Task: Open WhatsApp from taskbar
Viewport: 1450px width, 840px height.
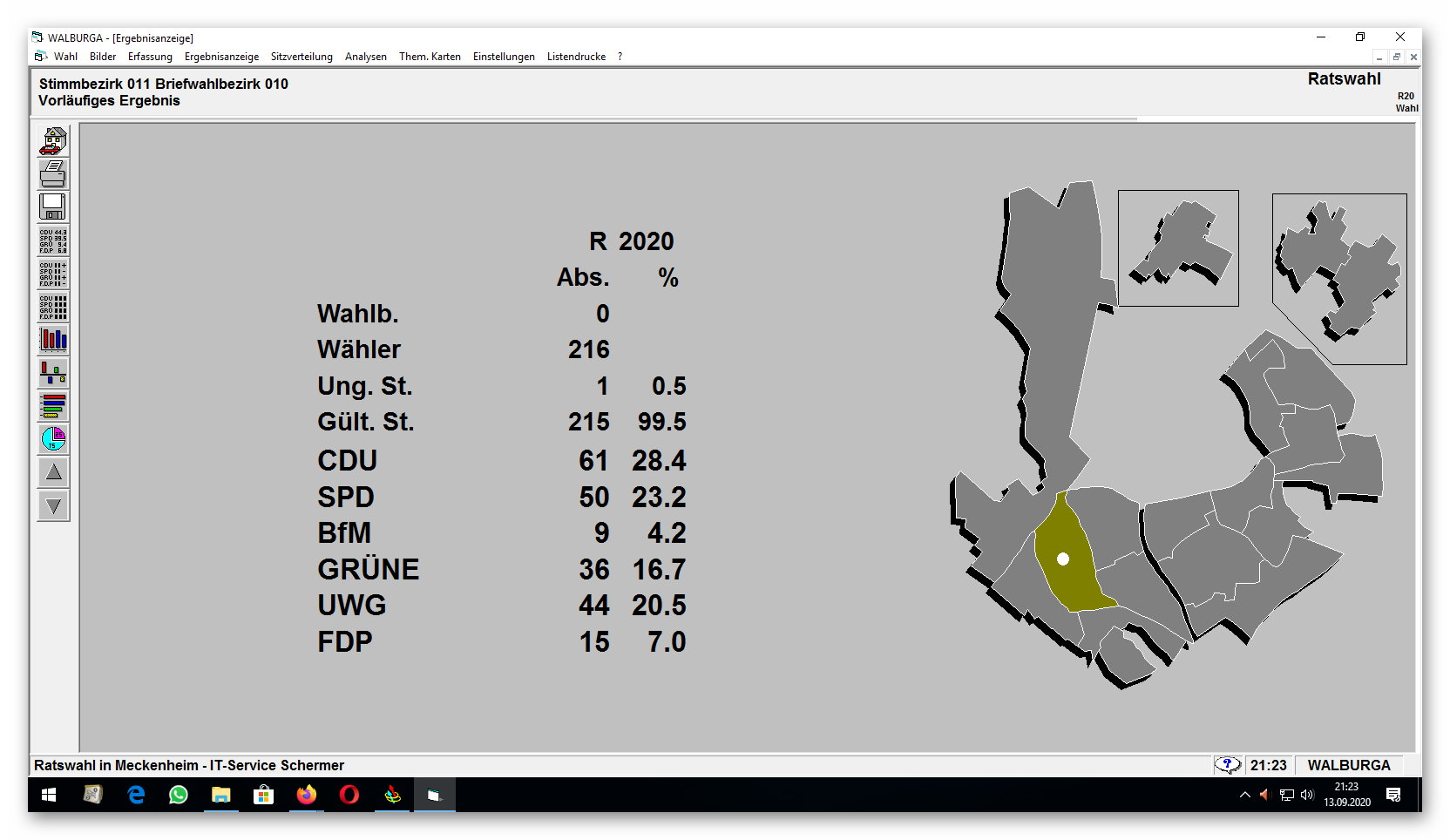Action: point(179,795)
